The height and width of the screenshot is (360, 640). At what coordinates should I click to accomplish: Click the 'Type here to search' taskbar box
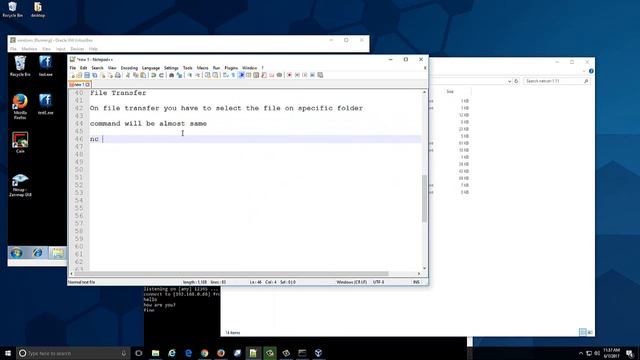click(73, 353)
